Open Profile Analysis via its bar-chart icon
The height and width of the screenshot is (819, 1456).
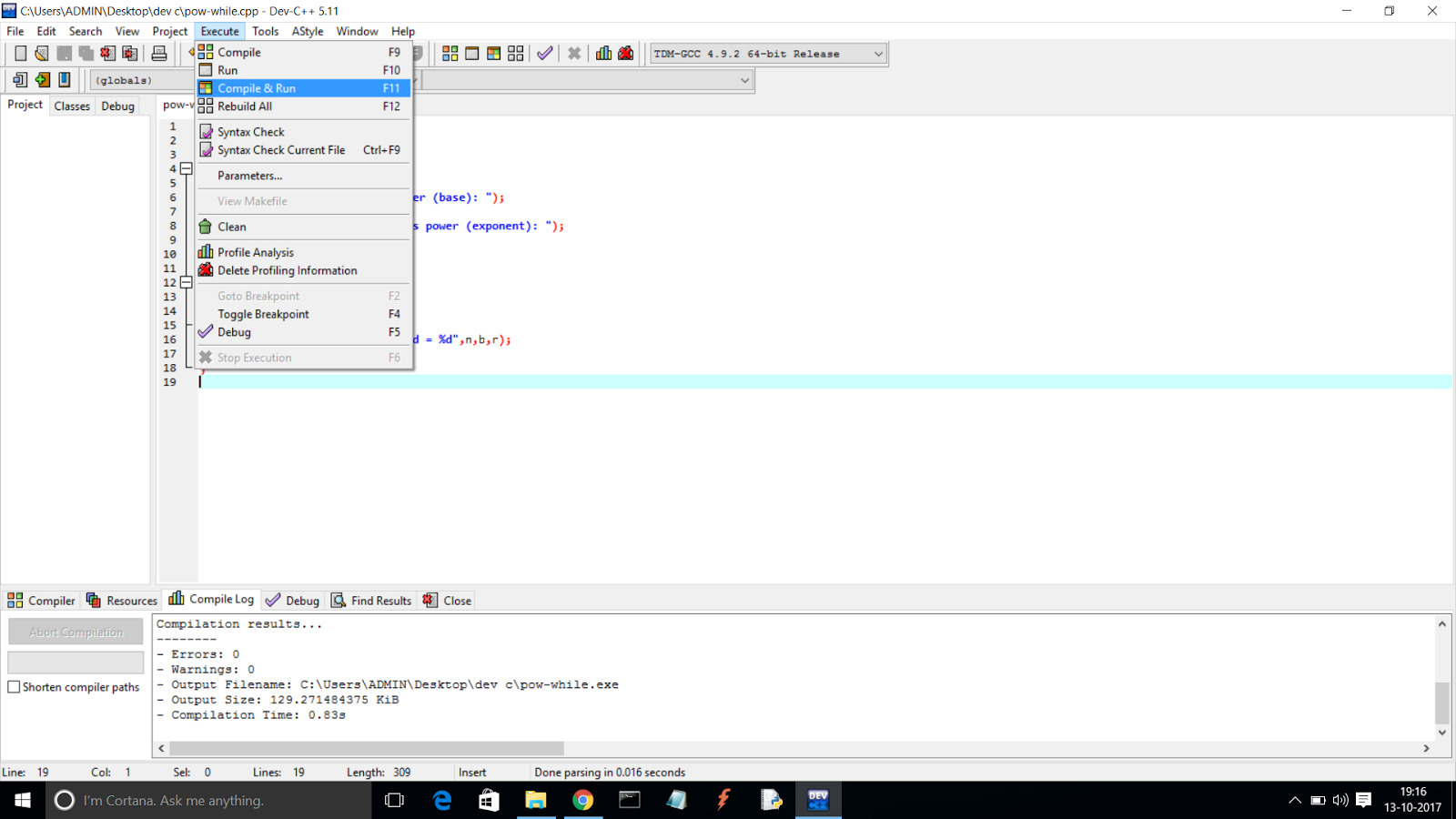[x=603, y=53]
